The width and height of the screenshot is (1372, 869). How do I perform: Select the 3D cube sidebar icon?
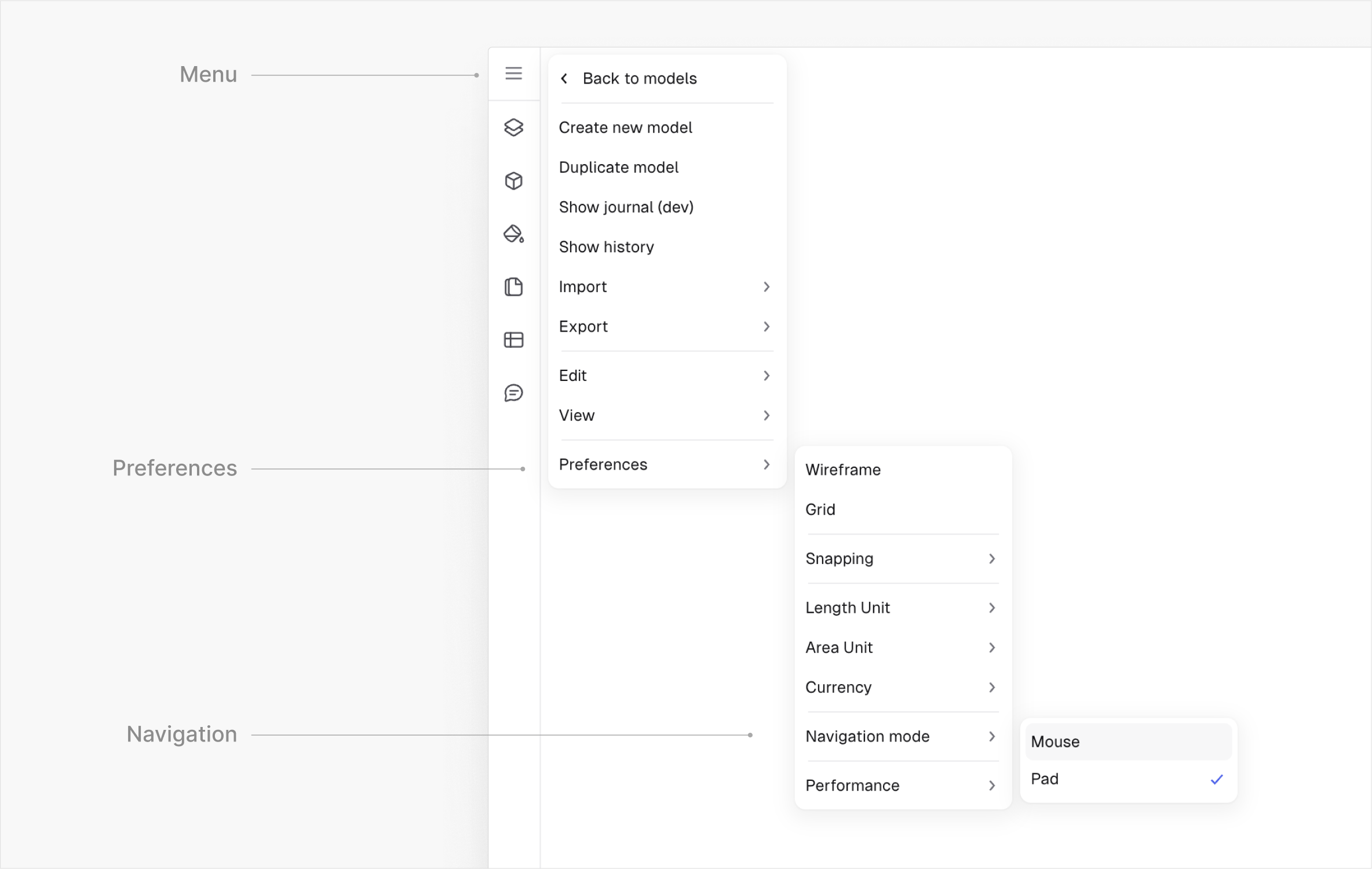513,181
